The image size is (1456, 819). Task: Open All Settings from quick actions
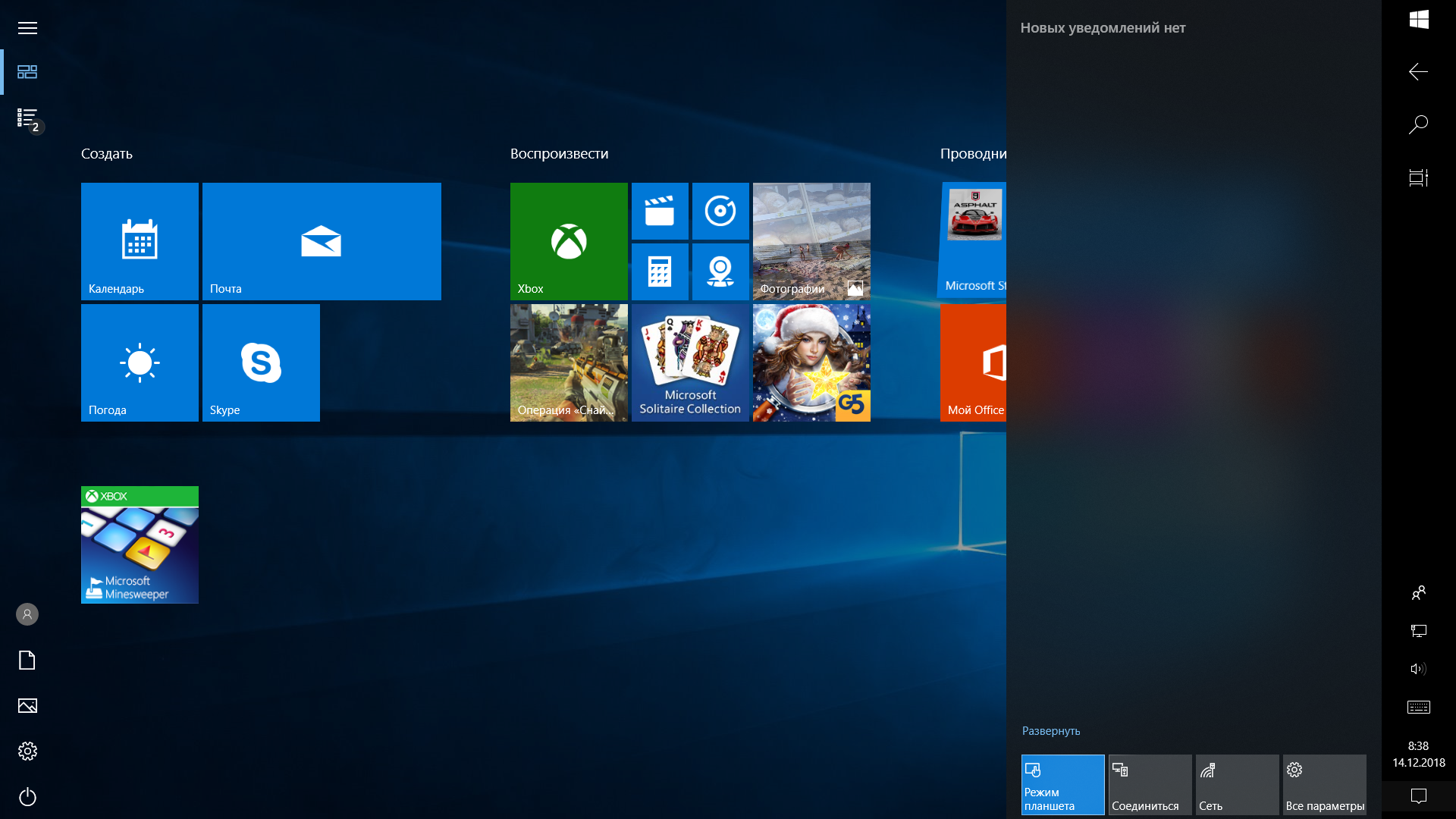point(1324,783)
